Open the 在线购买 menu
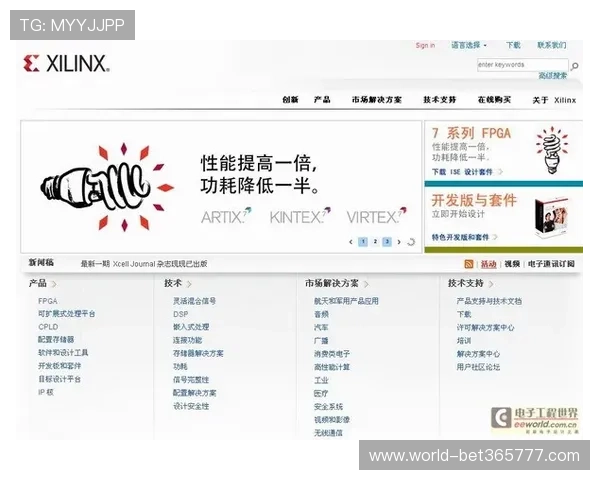Viewport: 600px width, 480px height. 494,100
